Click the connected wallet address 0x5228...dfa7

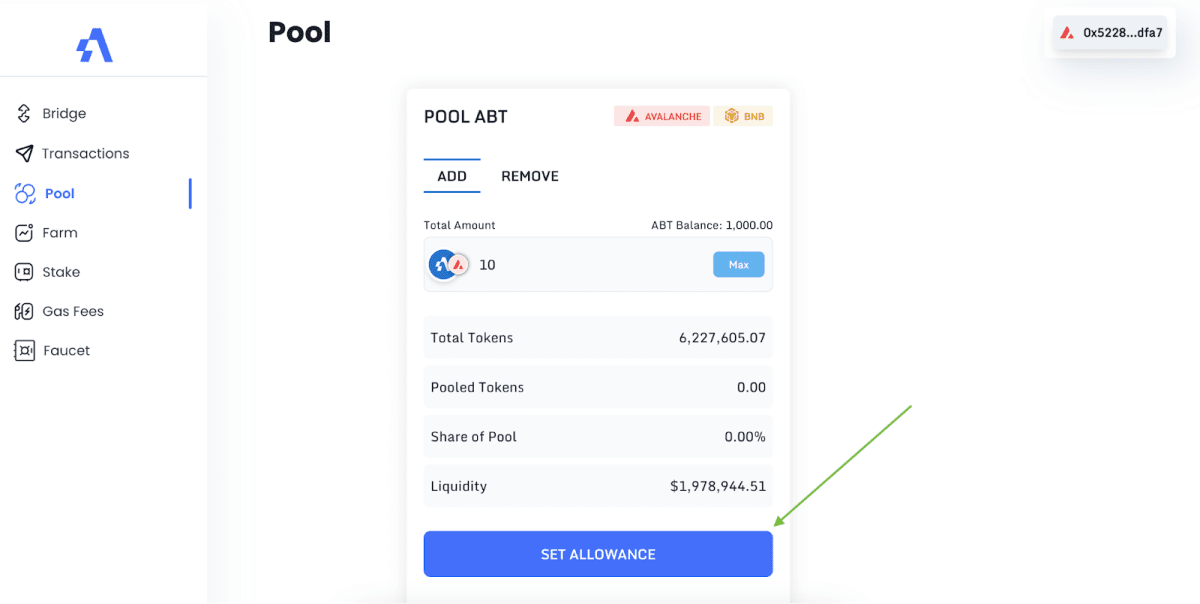click(1110, 32)
